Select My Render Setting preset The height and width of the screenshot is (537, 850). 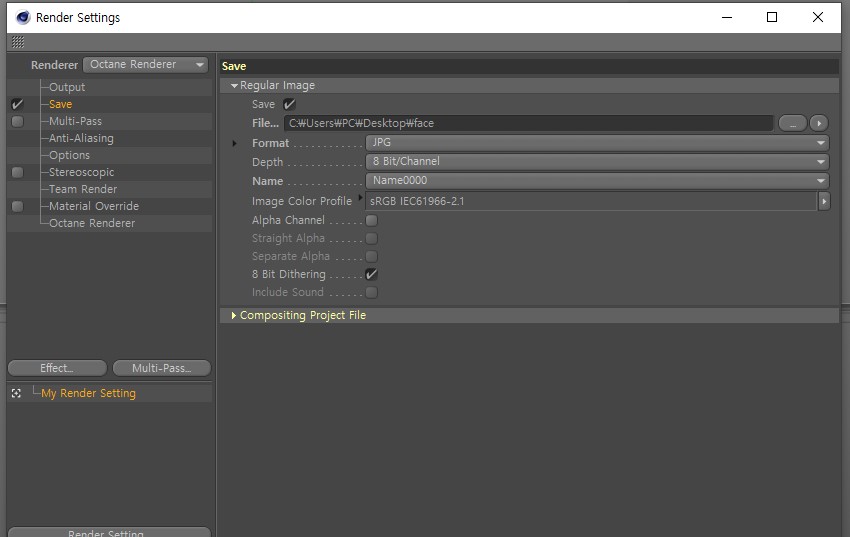(88, 393)
